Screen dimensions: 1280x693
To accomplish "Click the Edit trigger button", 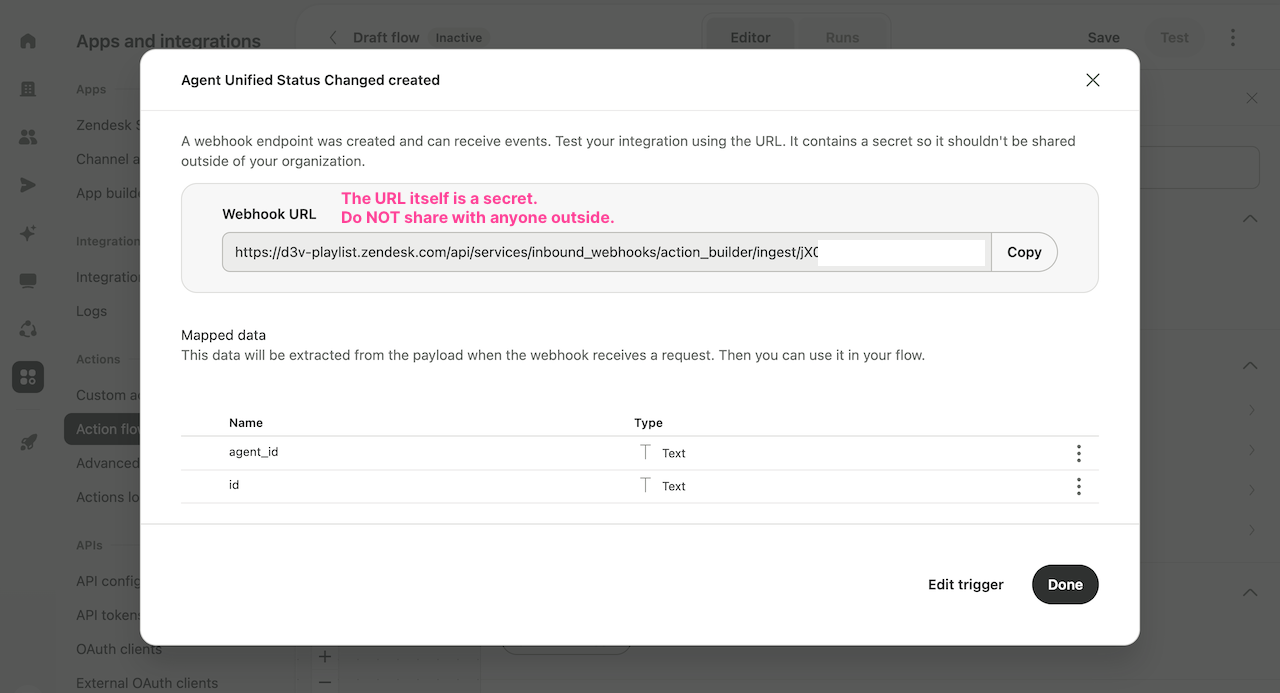I will coord(966,585).
